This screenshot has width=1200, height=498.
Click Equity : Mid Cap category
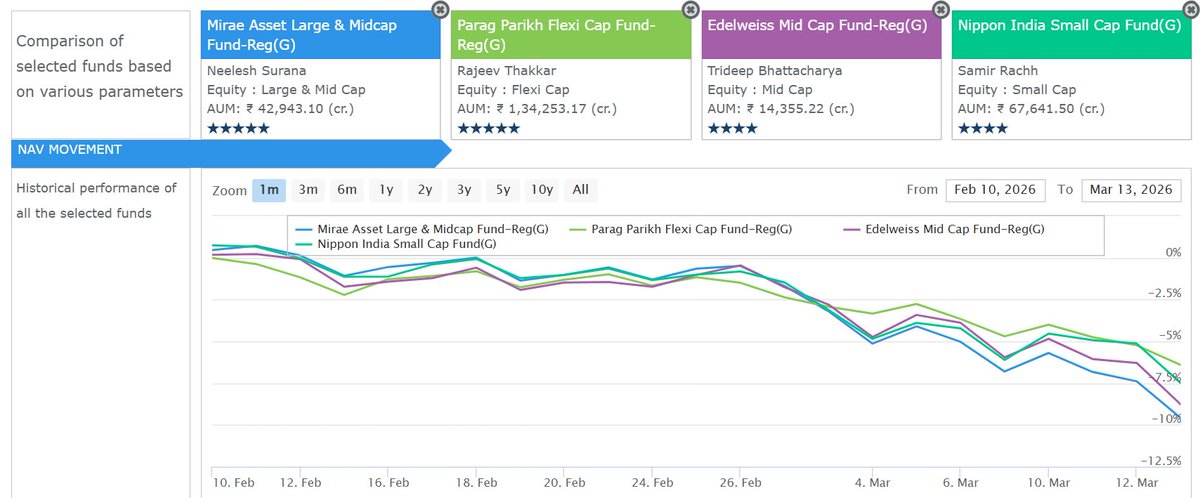pos(759,90)
